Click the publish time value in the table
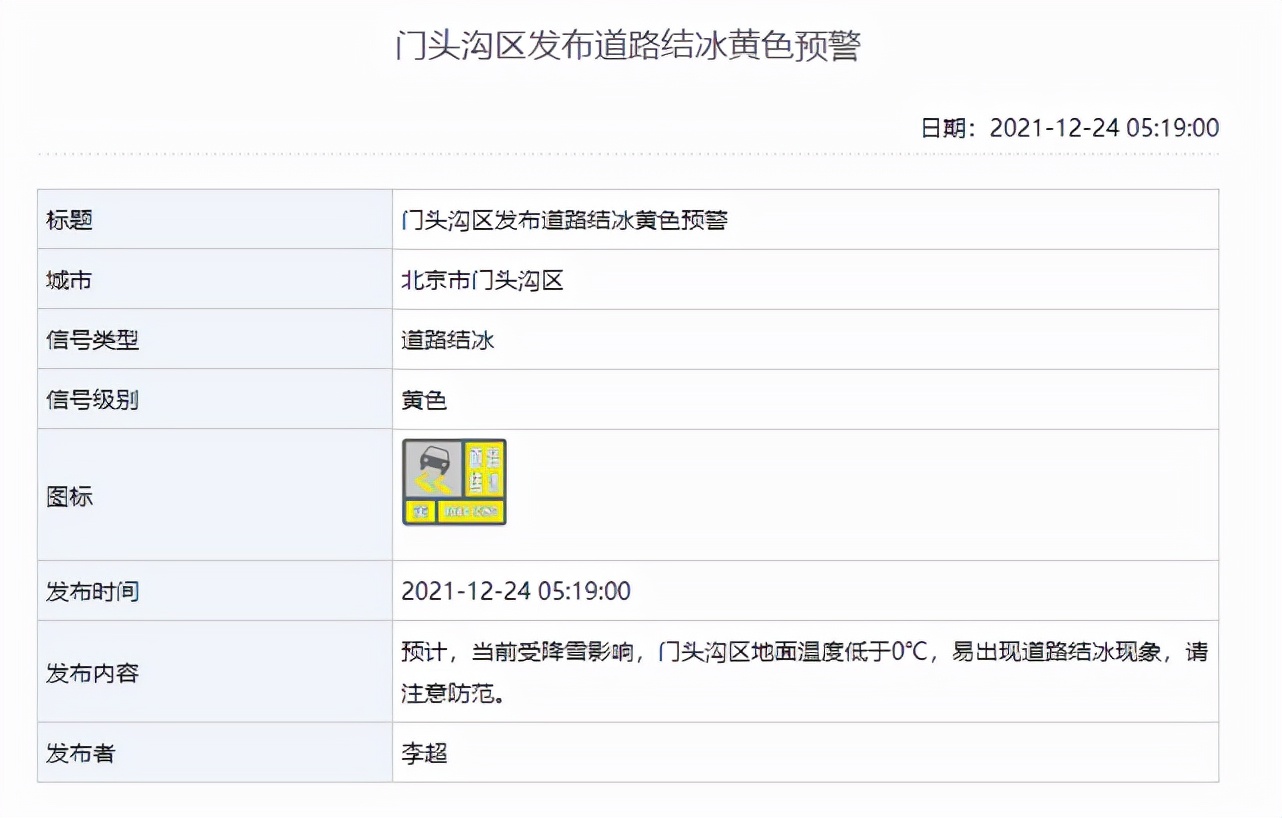Image resolution: width=1282 pixels, height=818 pixels. click(515, 591)
